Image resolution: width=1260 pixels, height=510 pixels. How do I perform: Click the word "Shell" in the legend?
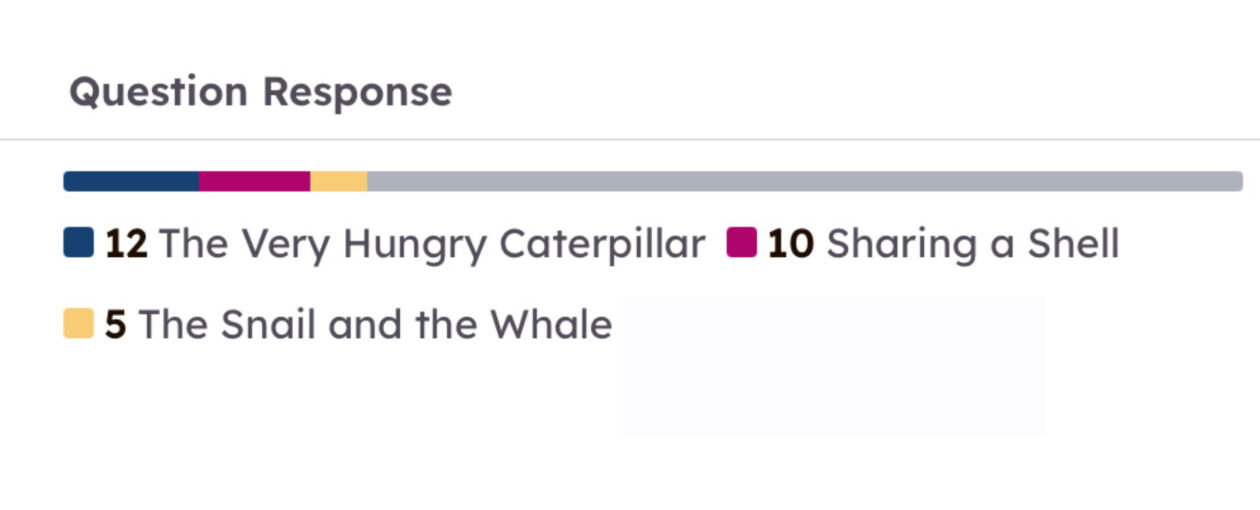click(x=1073, y=244)
